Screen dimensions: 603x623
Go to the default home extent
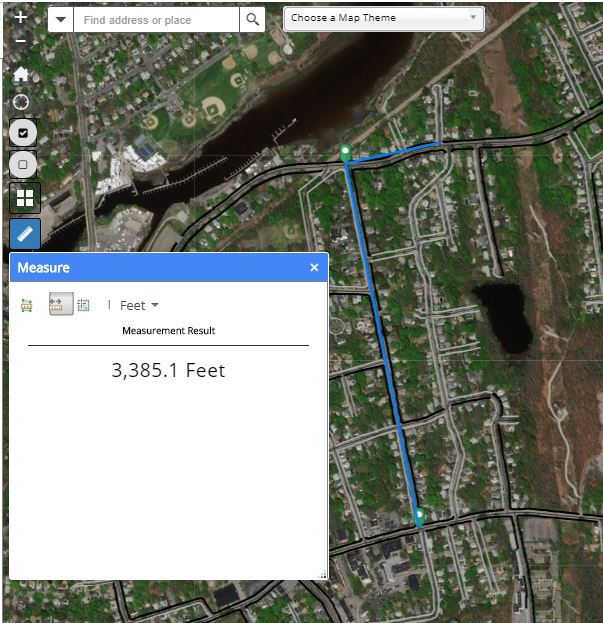[21, 73]
